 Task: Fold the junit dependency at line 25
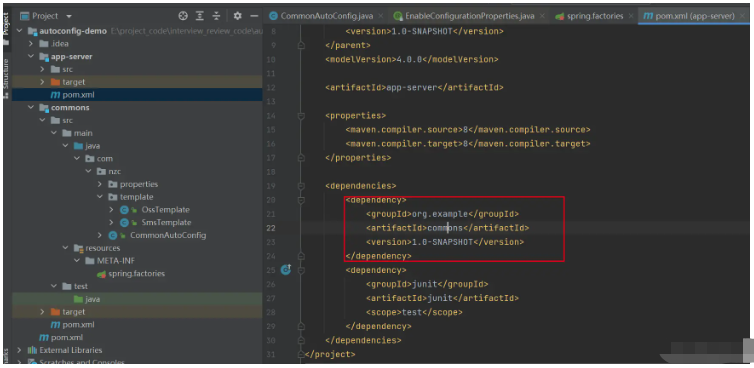(x=302, y=270)
